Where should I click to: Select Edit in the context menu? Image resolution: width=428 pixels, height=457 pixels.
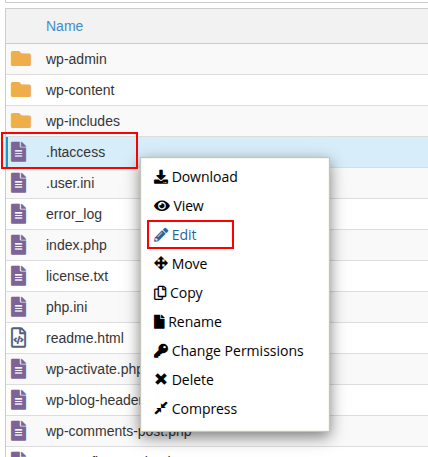(x=175, y=235)
